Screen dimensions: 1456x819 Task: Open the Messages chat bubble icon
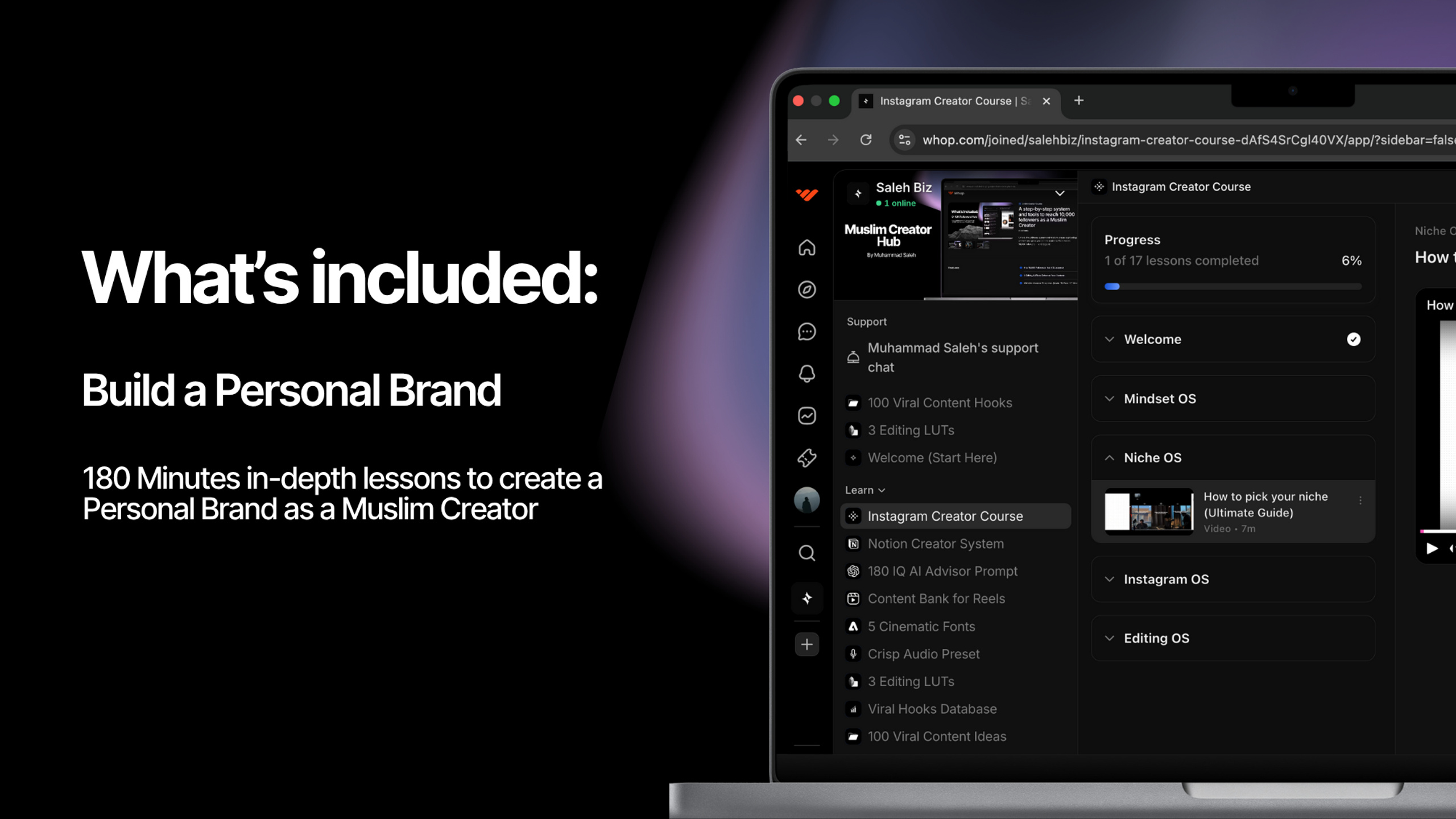point(806,332)
